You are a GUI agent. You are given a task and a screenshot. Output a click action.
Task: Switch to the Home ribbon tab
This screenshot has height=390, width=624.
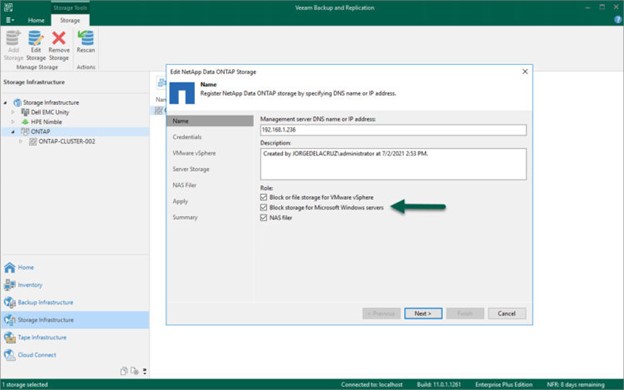(x=36, y=20)
